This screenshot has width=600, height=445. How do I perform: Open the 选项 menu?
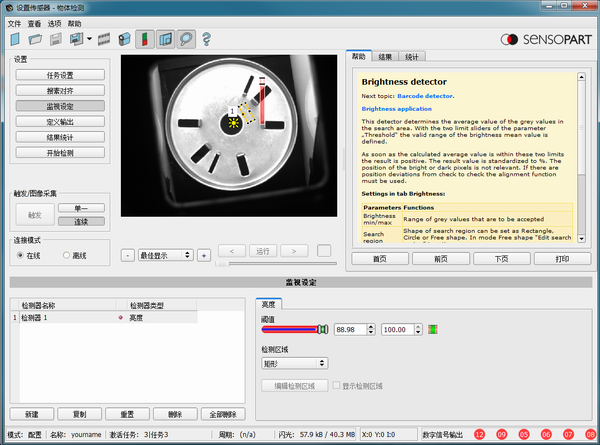tap(55, 22)
